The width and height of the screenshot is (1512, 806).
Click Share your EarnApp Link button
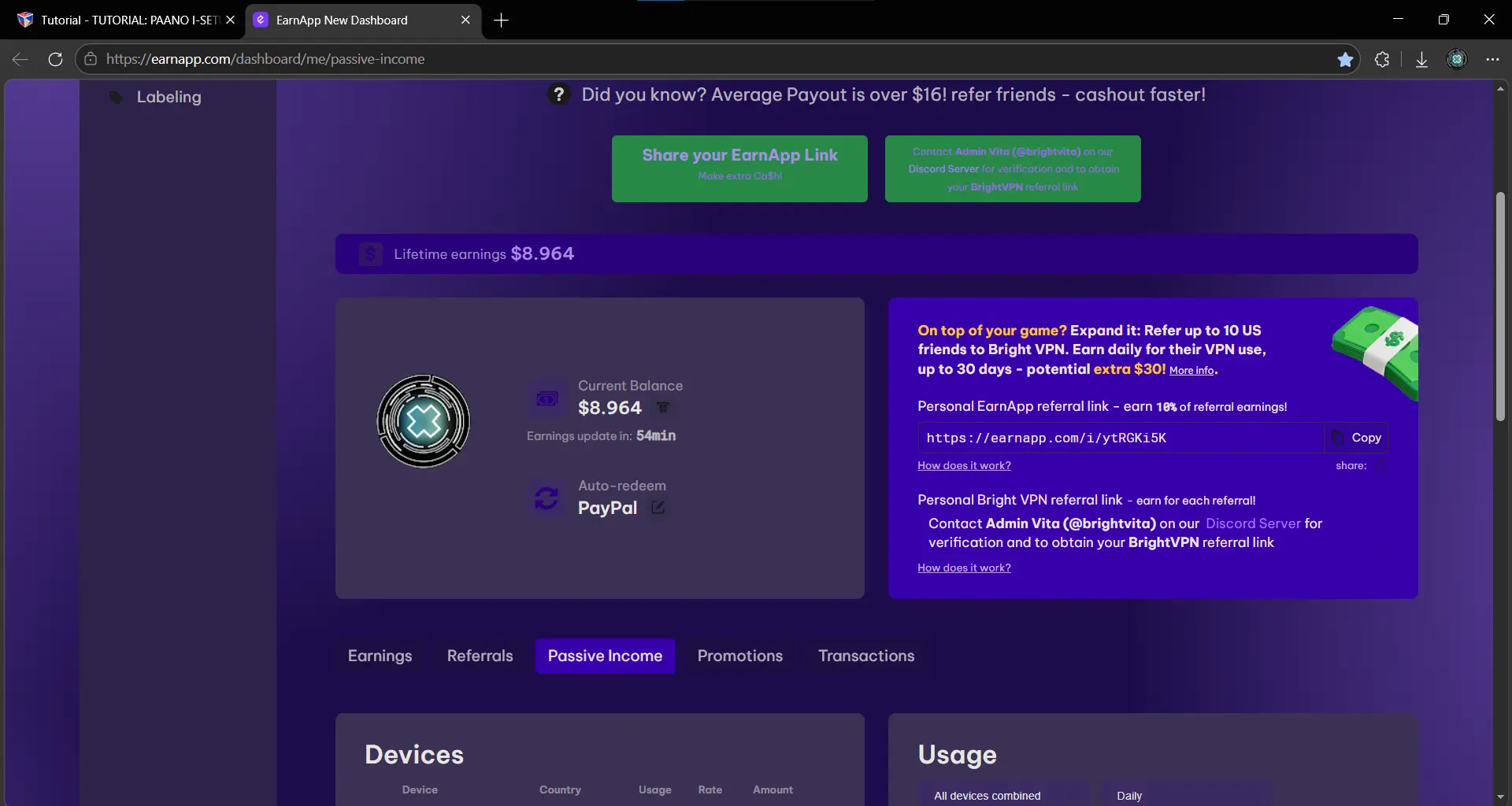(739, 168)
